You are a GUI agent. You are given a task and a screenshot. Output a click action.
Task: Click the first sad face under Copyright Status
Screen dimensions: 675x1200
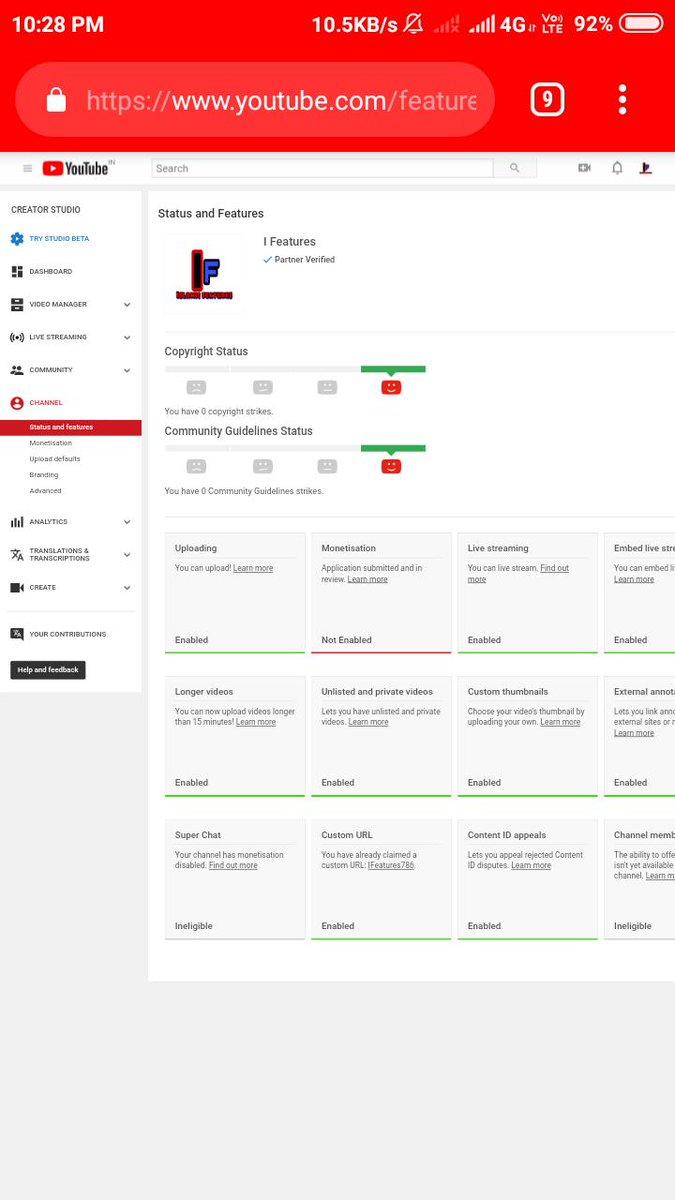196,387
